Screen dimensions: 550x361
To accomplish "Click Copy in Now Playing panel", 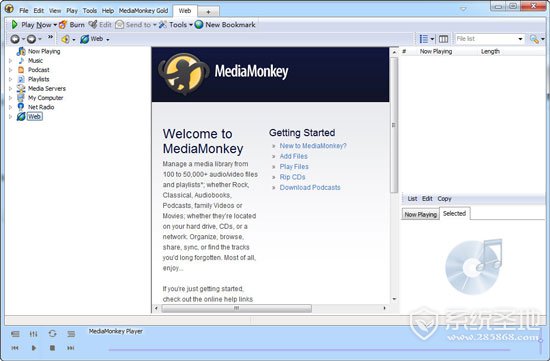I will pos(444,199).
